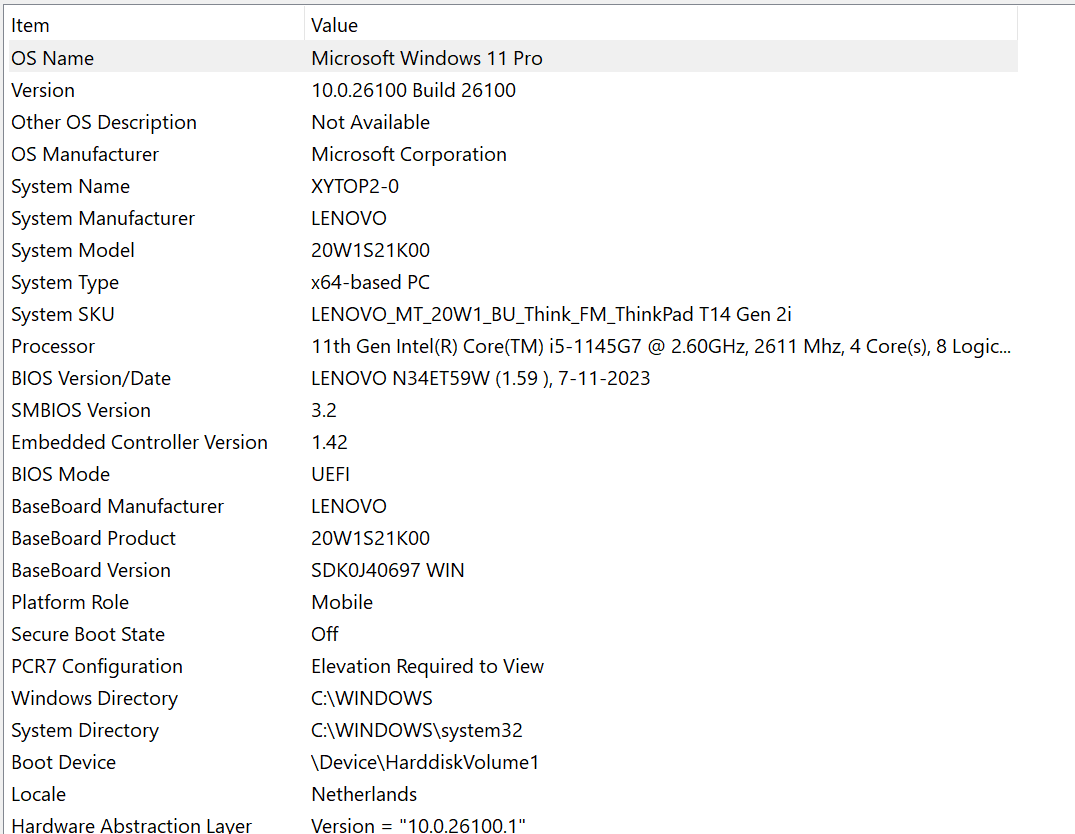This screenshot has width=1075, height=834.
Task: Select the System SKU label
Action: [x=63, y=314]
